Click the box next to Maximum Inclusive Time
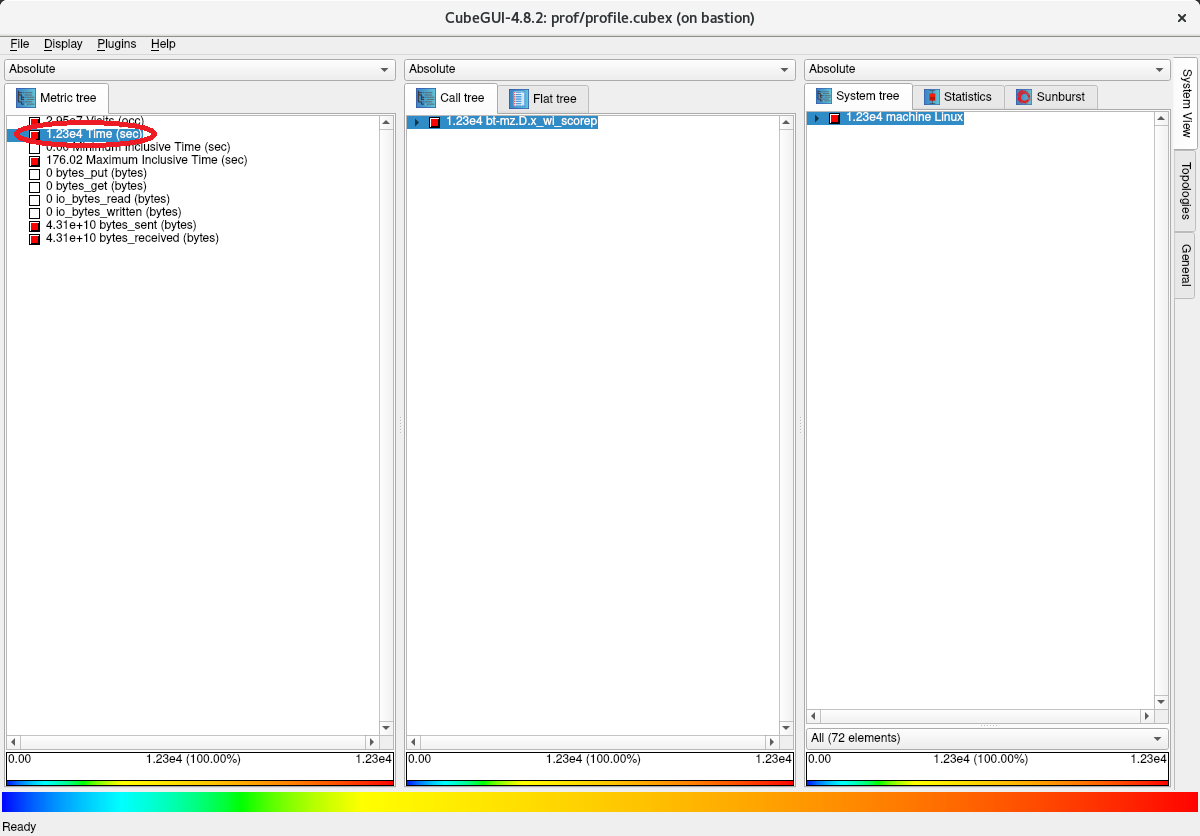Screen dimensions: 1200x836 (x=35, y=161)
